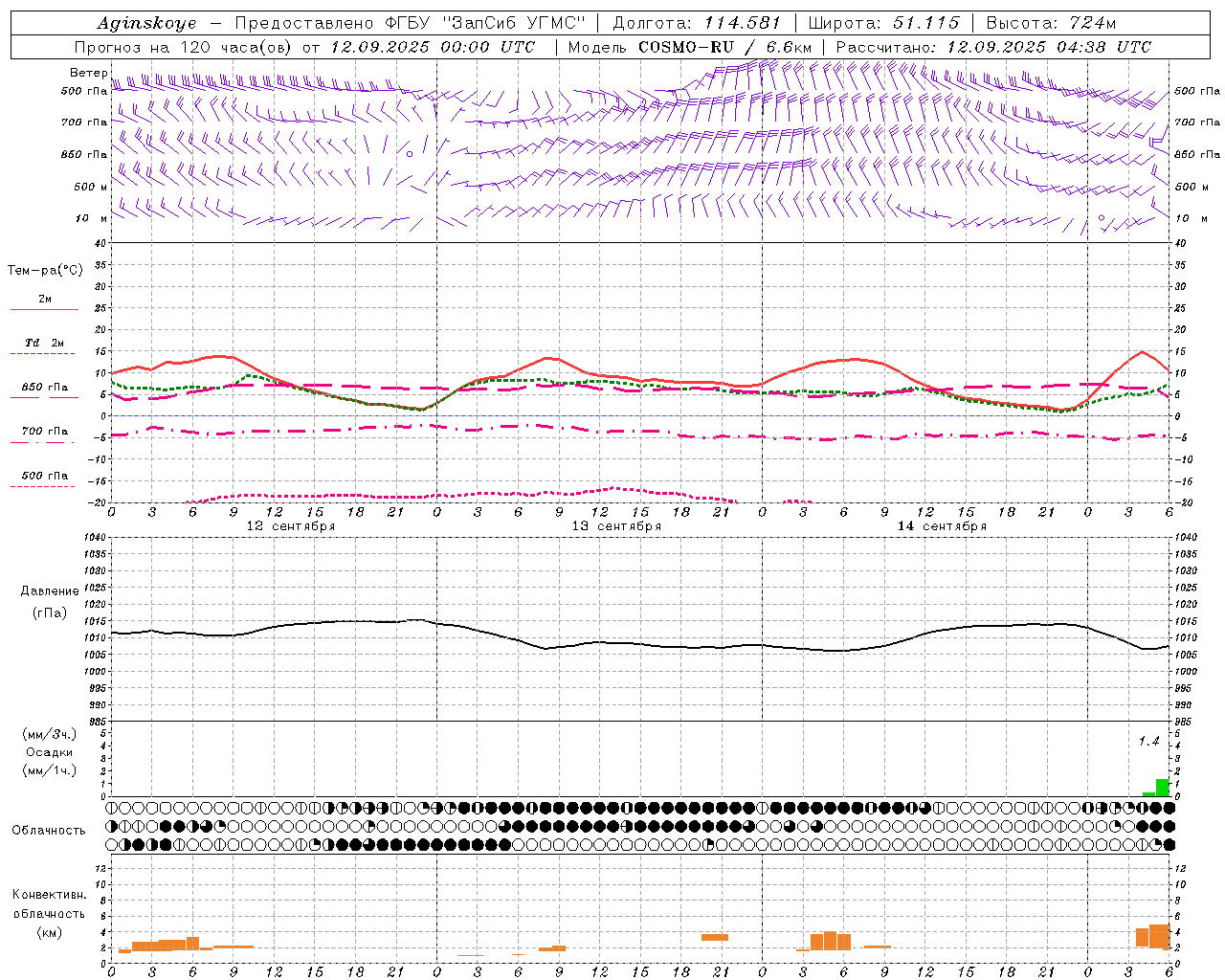
Task: Click the elevation text "Высота: 724м"
Action: tap(1051, 23)
